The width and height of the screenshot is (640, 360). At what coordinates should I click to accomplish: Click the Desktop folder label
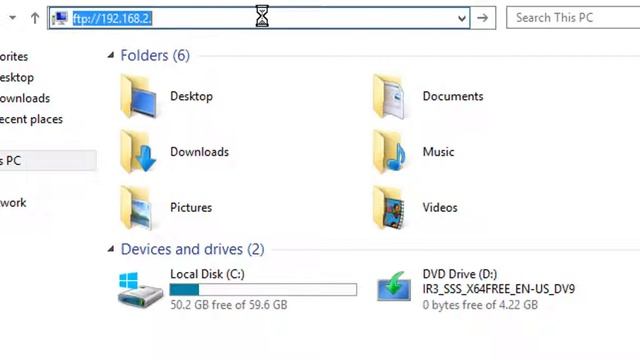coord(191,96)
